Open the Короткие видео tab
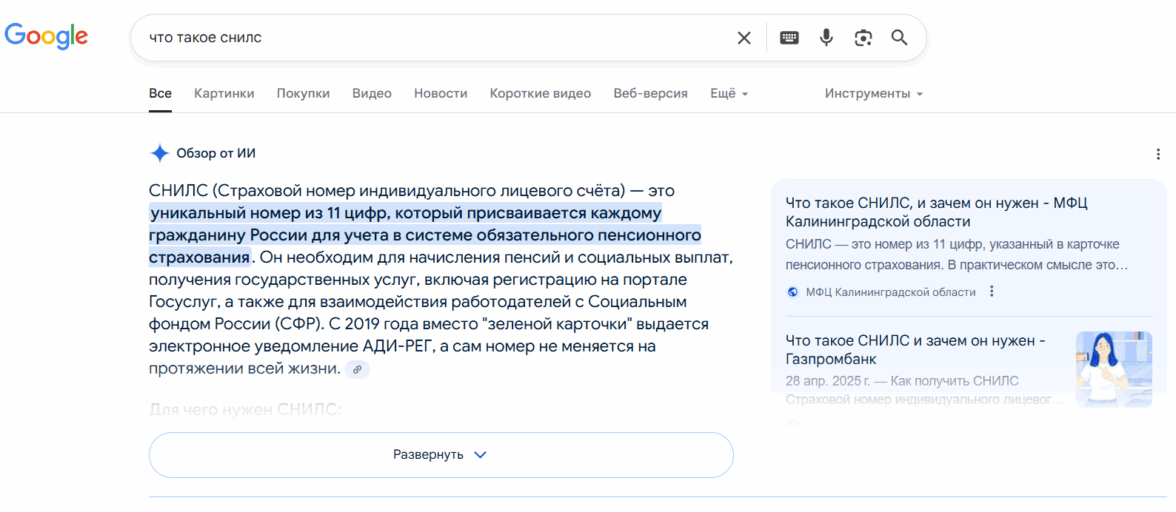Image resolution: width=1176 pixels, height=512 pixels. click(540, 93)
